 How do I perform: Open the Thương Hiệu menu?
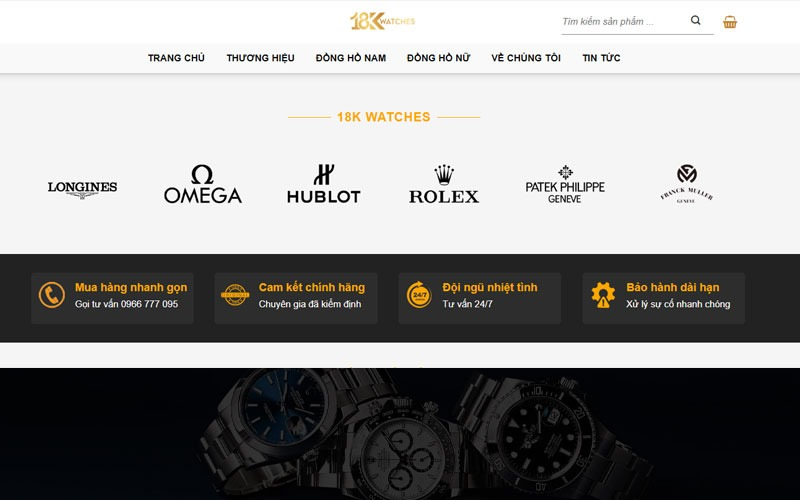point(260,58)
